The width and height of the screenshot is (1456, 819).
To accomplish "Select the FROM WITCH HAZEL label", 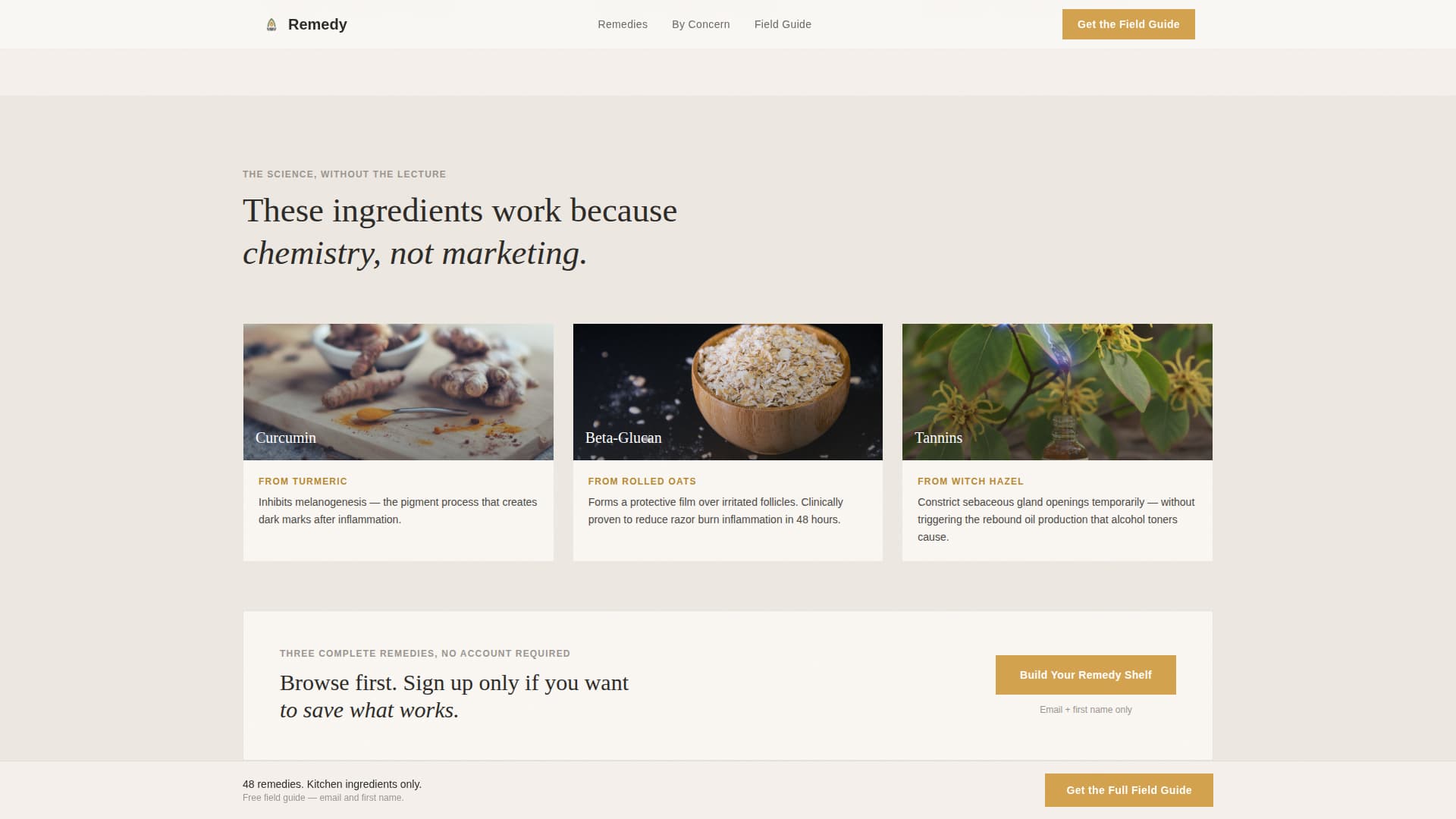I will tap(970, 481).
